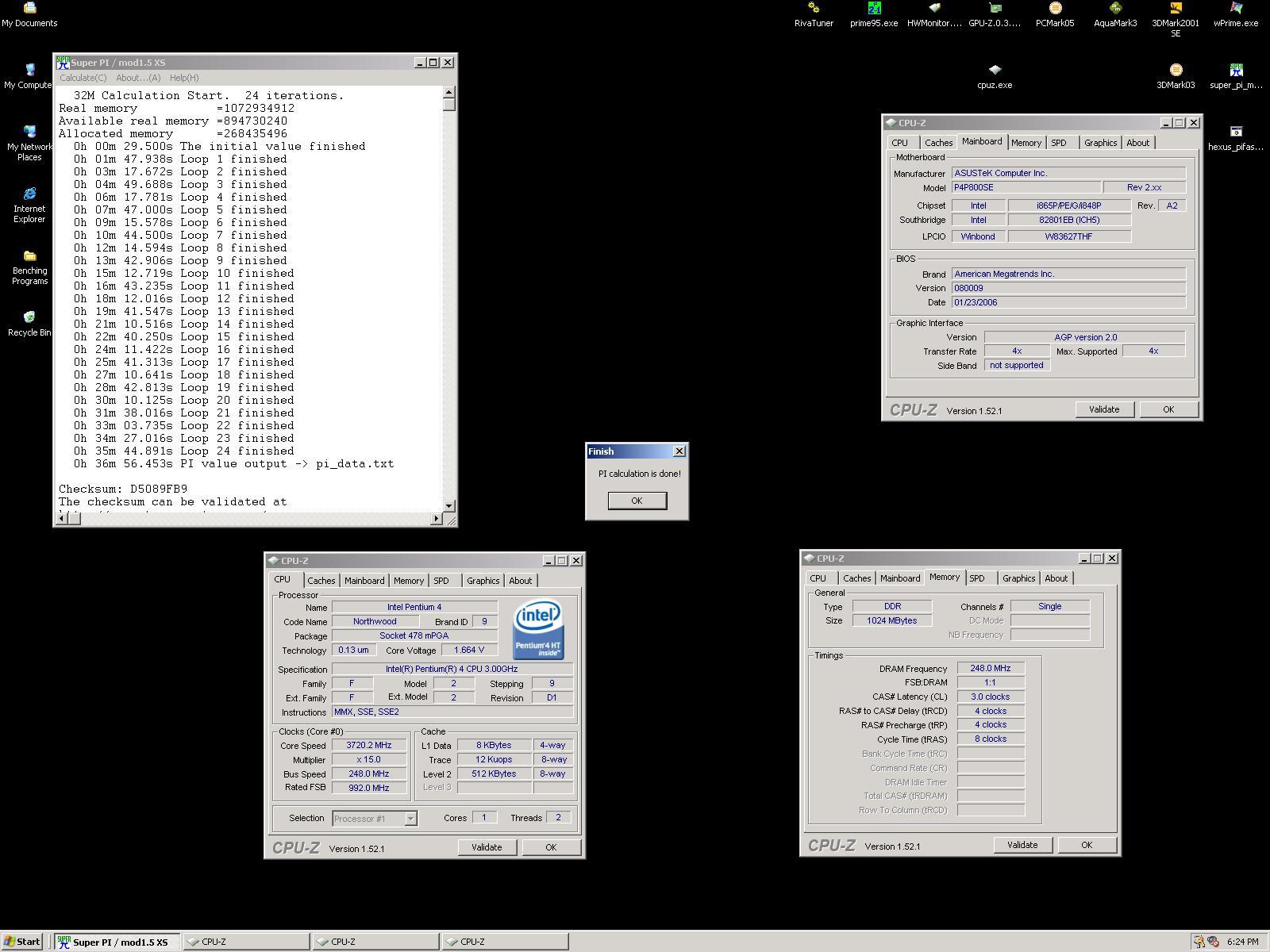Close the Finish dialog
Screen dimensions: 1270x952
pyautogui.click(x=679, y=451)
